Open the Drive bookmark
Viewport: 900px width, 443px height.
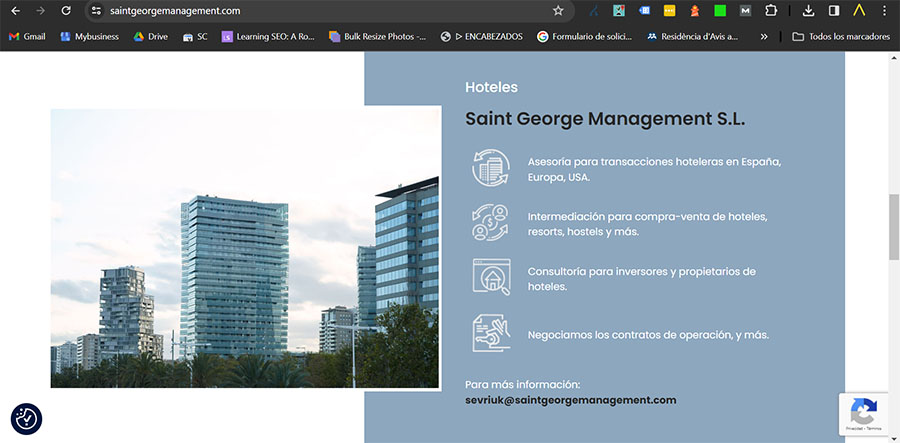pyautogui.click(x=150, y=36)
